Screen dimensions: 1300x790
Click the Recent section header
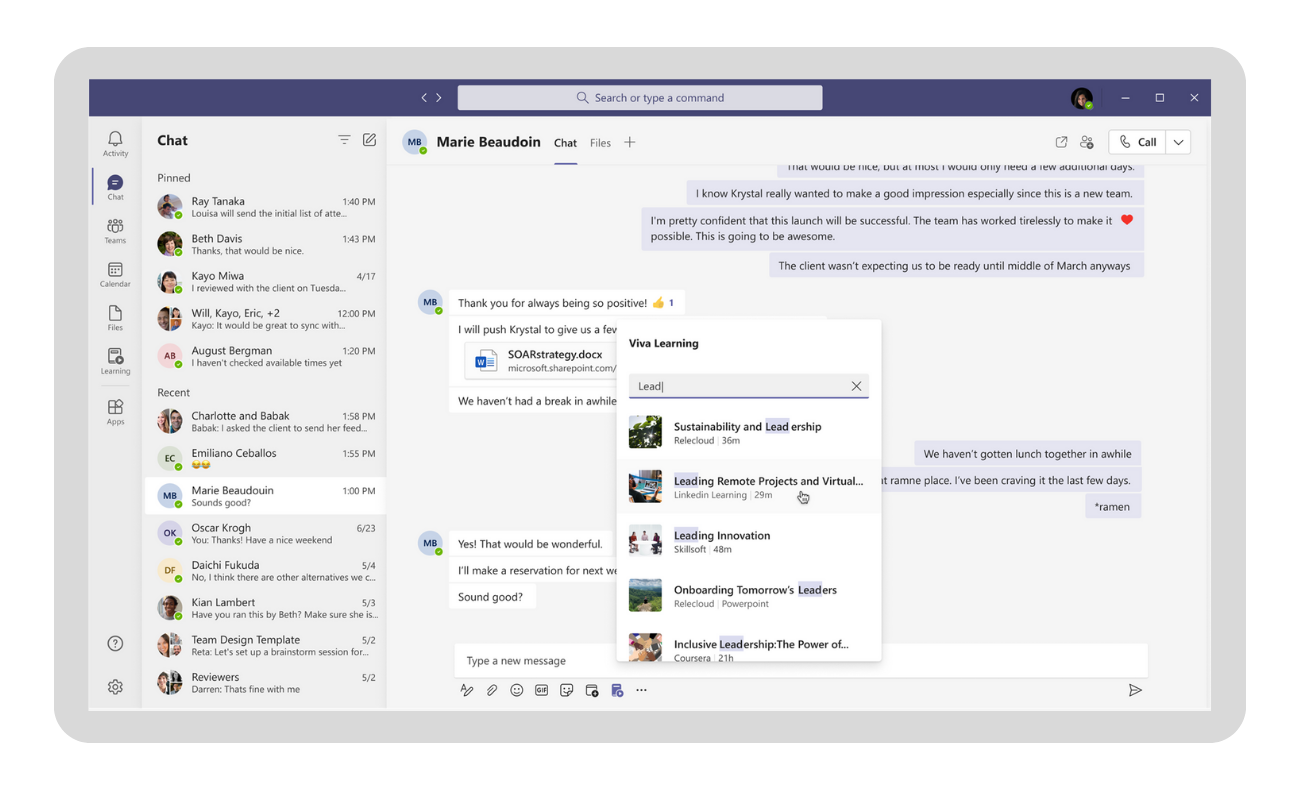[173, 392]
